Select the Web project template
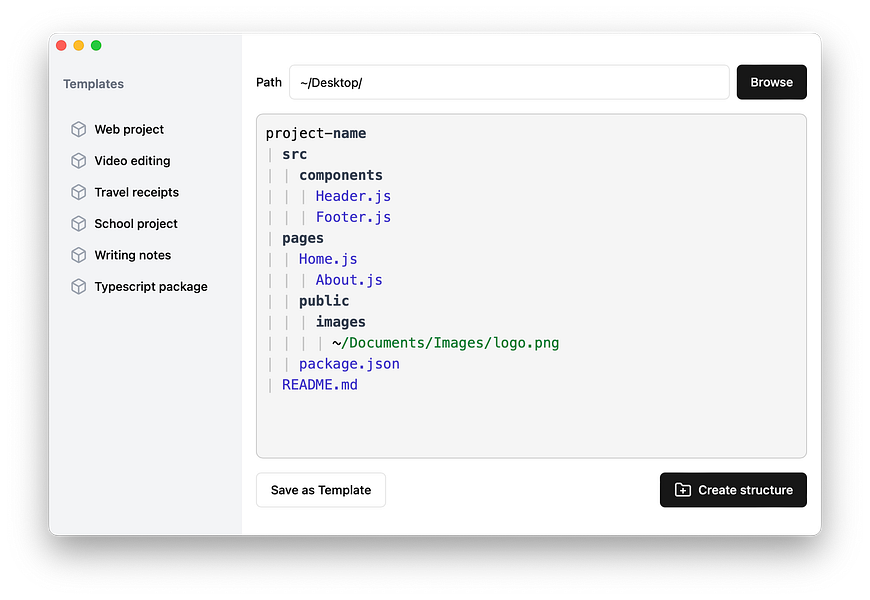870x600 pixels. (129, 129)
